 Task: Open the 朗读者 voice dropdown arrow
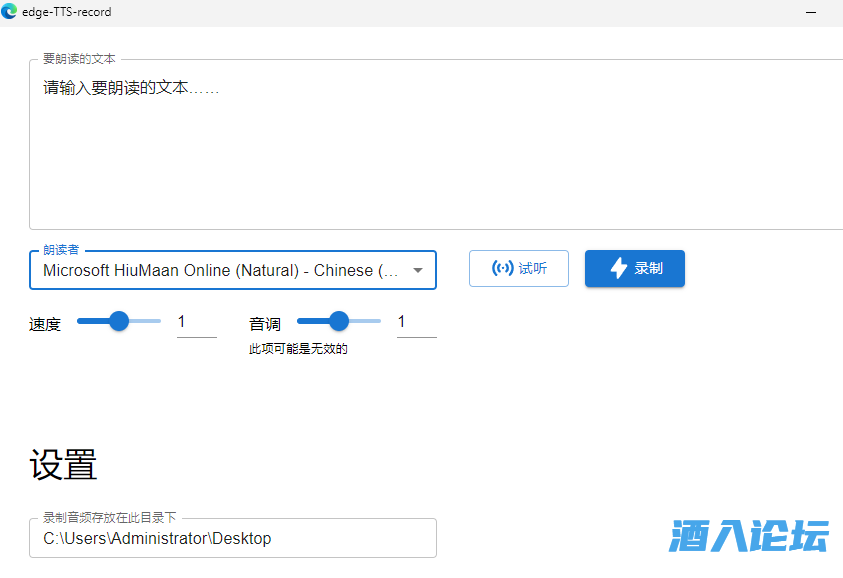click(418, 270)
